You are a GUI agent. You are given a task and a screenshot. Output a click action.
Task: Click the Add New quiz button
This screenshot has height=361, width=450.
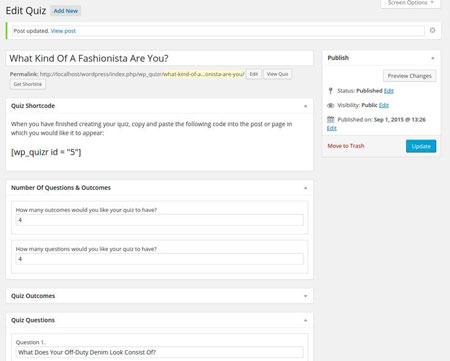(66, 11)
